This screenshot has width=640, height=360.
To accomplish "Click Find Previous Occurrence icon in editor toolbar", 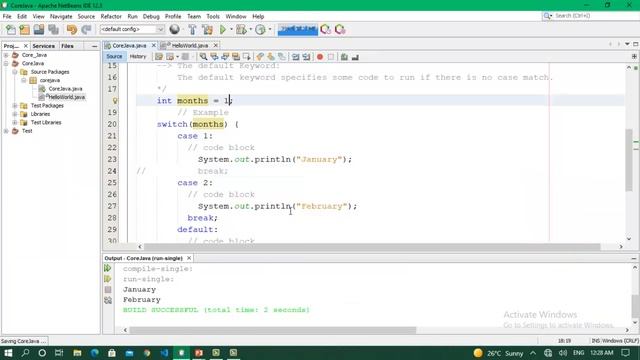I will 214,57.
